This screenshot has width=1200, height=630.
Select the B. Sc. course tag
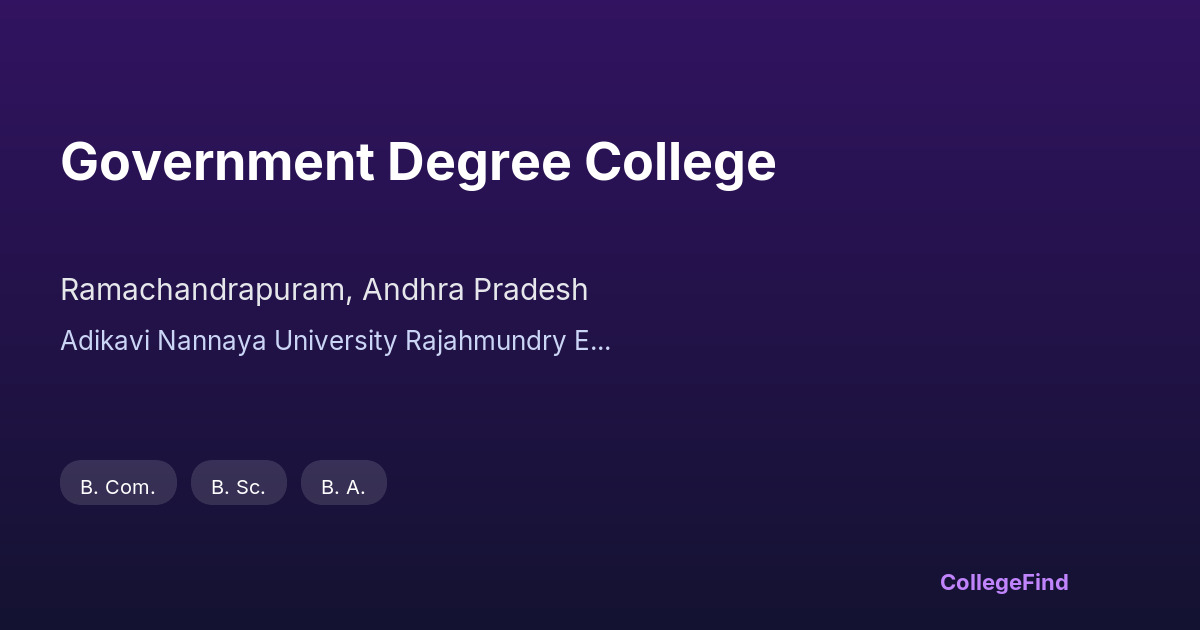[x=238, y=486]
